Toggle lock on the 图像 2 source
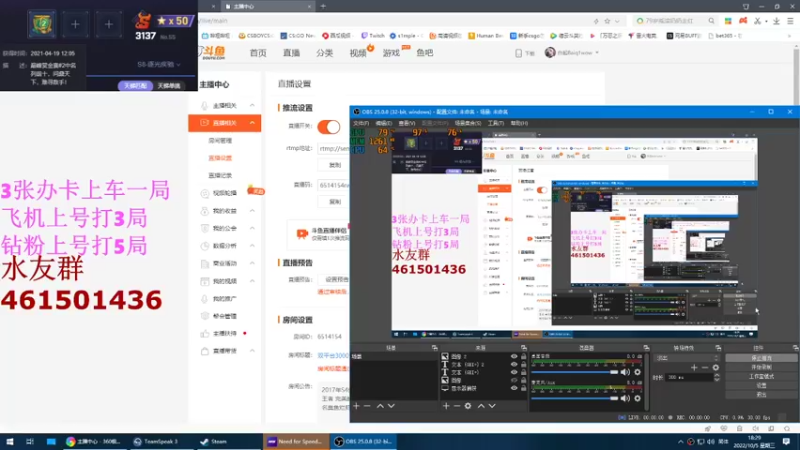Viewport: 800px width, 450px height. (x=523, y=357)
